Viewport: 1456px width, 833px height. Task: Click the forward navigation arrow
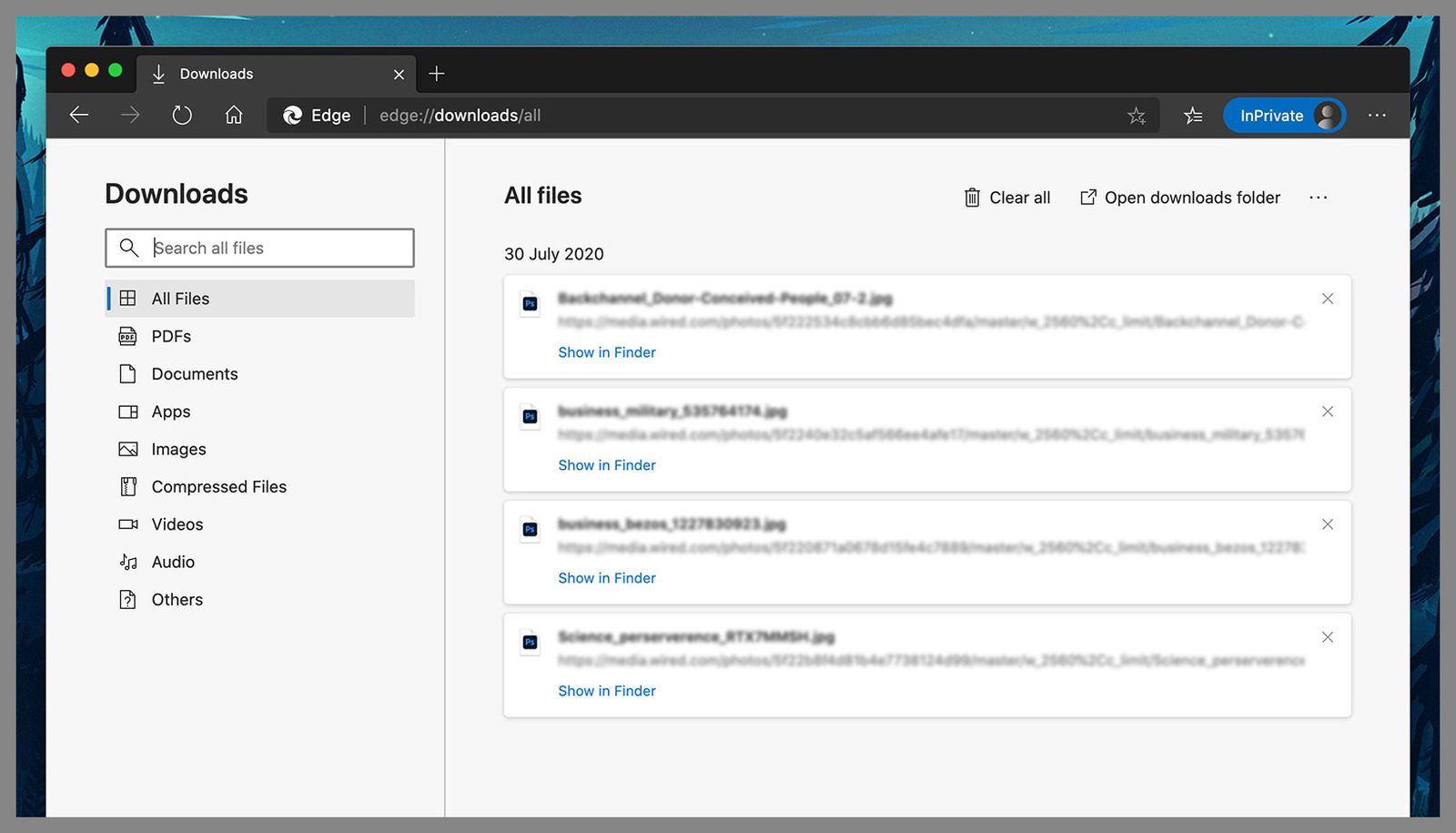tap(130, 115)
